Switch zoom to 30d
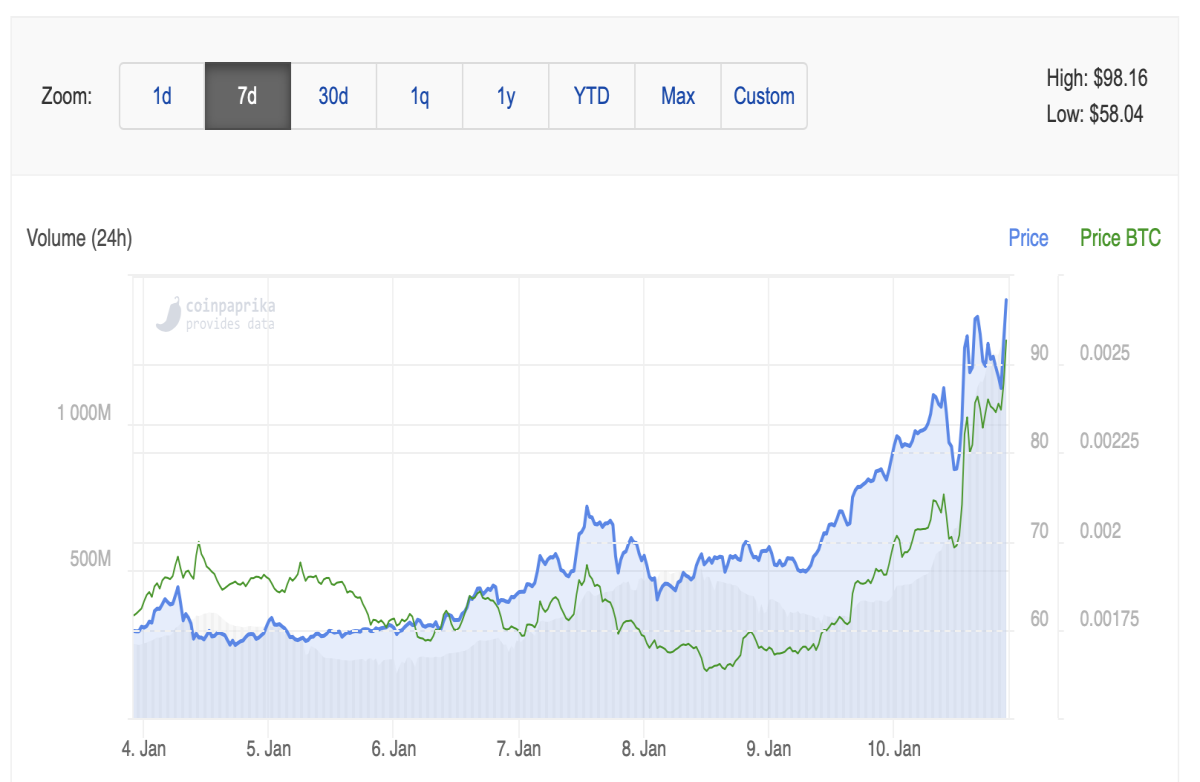The height and width of the screenshot is (782, 1200). (334, 96)
